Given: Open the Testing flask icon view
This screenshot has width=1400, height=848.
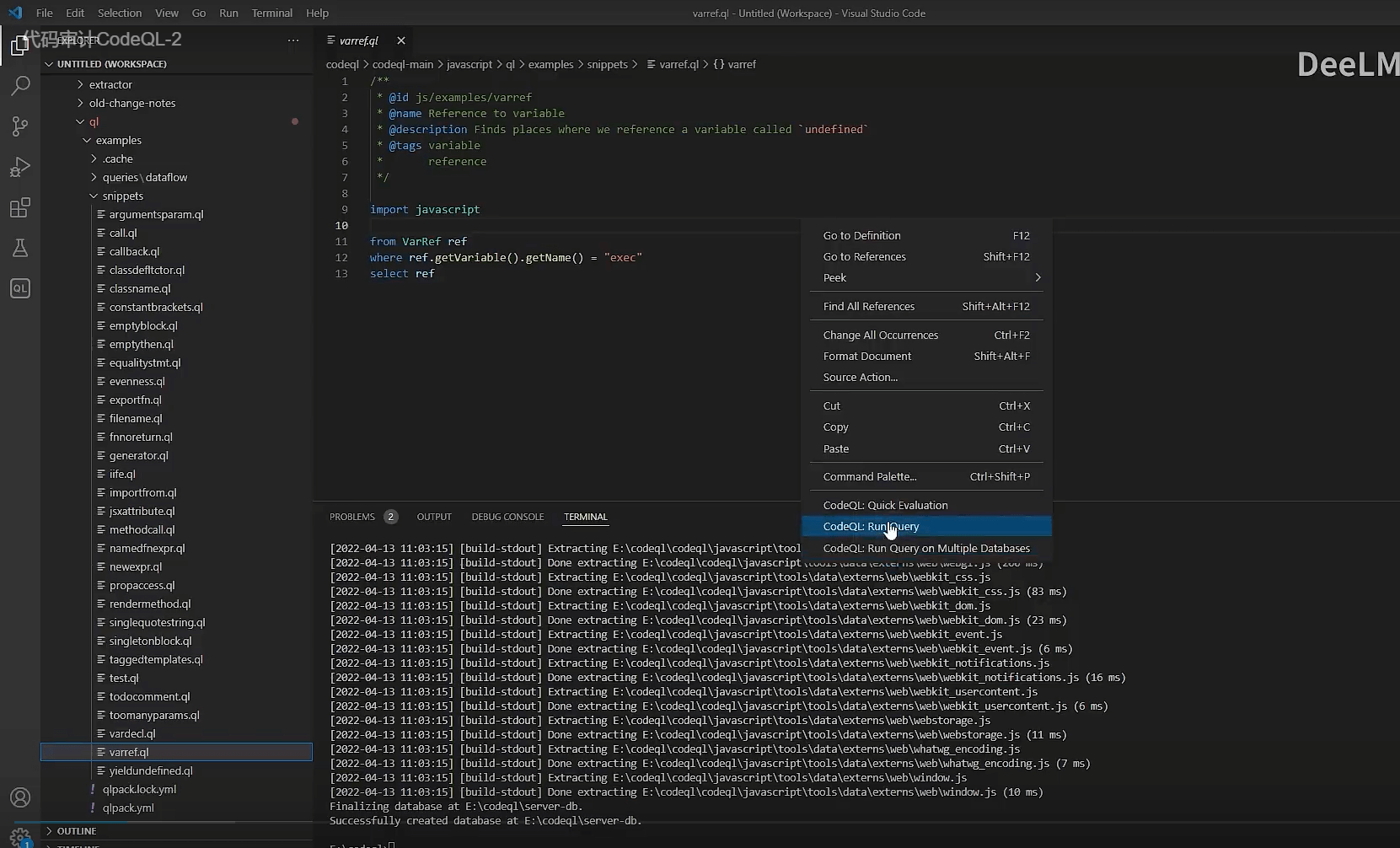Looking at the screenshot, I should 20,248.
